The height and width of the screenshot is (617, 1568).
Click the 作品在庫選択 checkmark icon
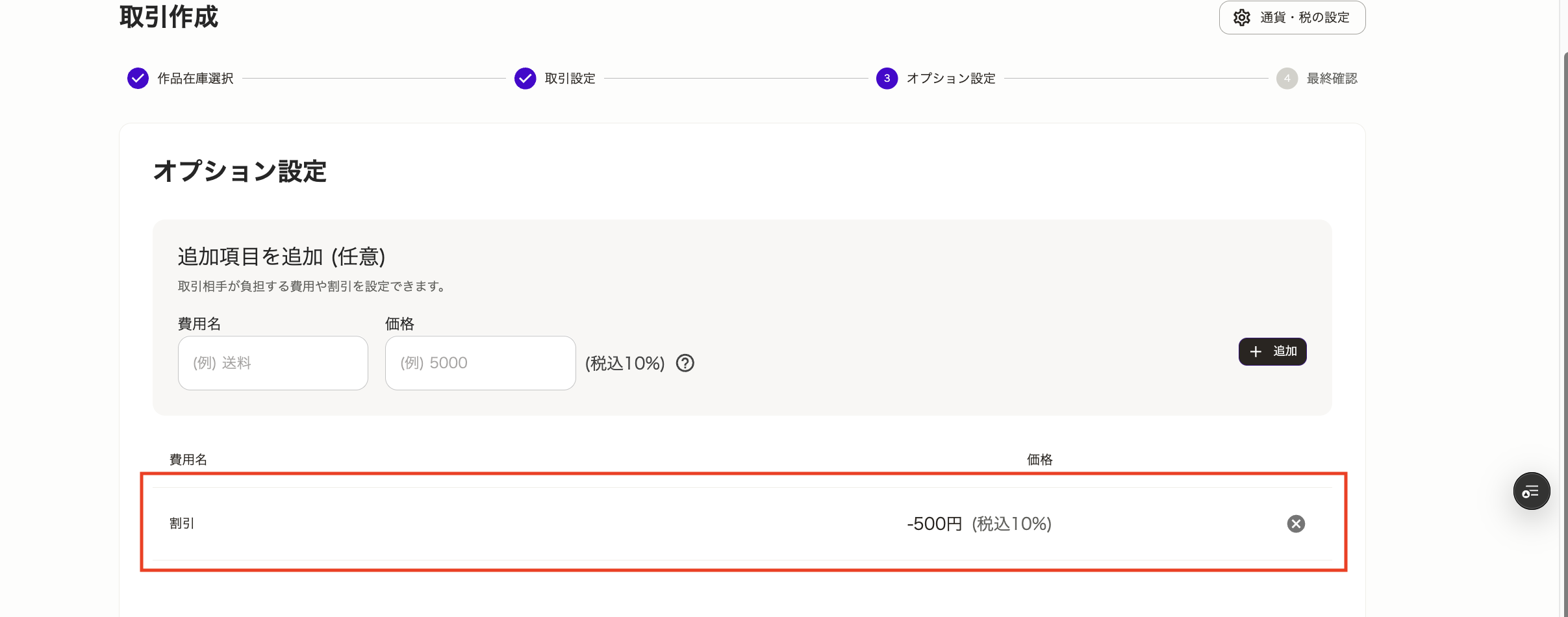(138, 79)
